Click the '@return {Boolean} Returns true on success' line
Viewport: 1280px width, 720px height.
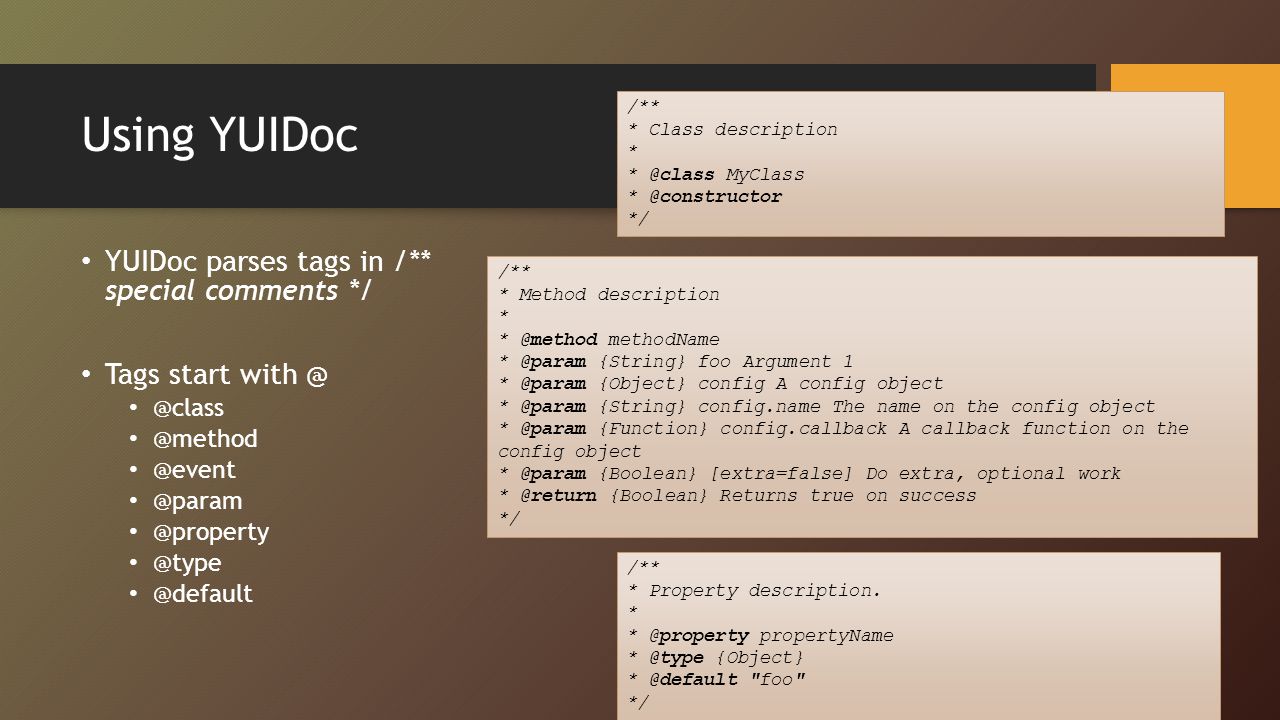click(738, 495)
